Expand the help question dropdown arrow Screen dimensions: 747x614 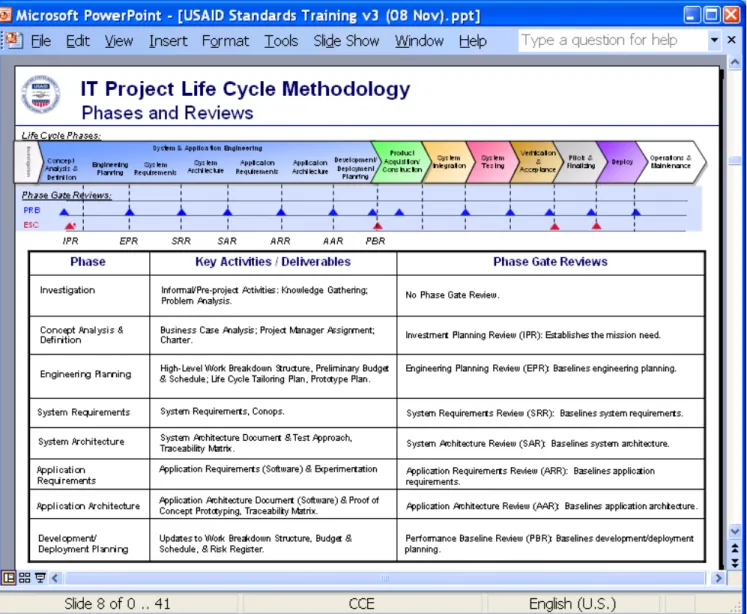coord(714,40)
